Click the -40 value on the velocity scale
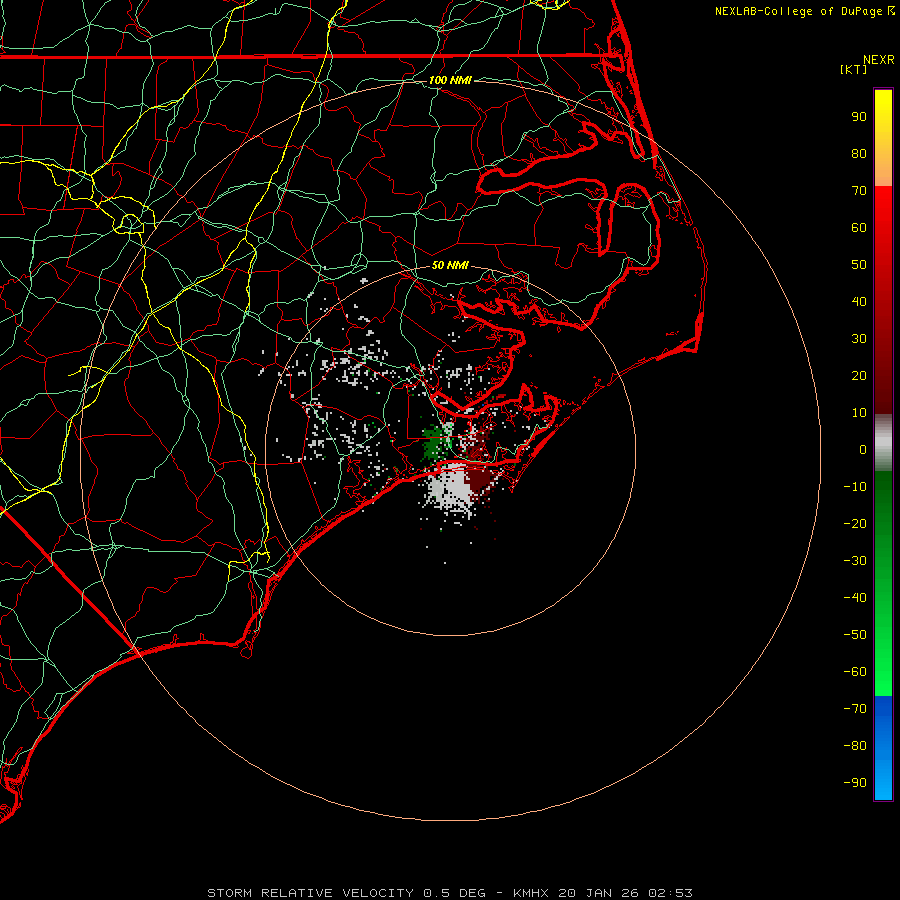This screenshot has width=900, height=900. (x=855, y=598)
